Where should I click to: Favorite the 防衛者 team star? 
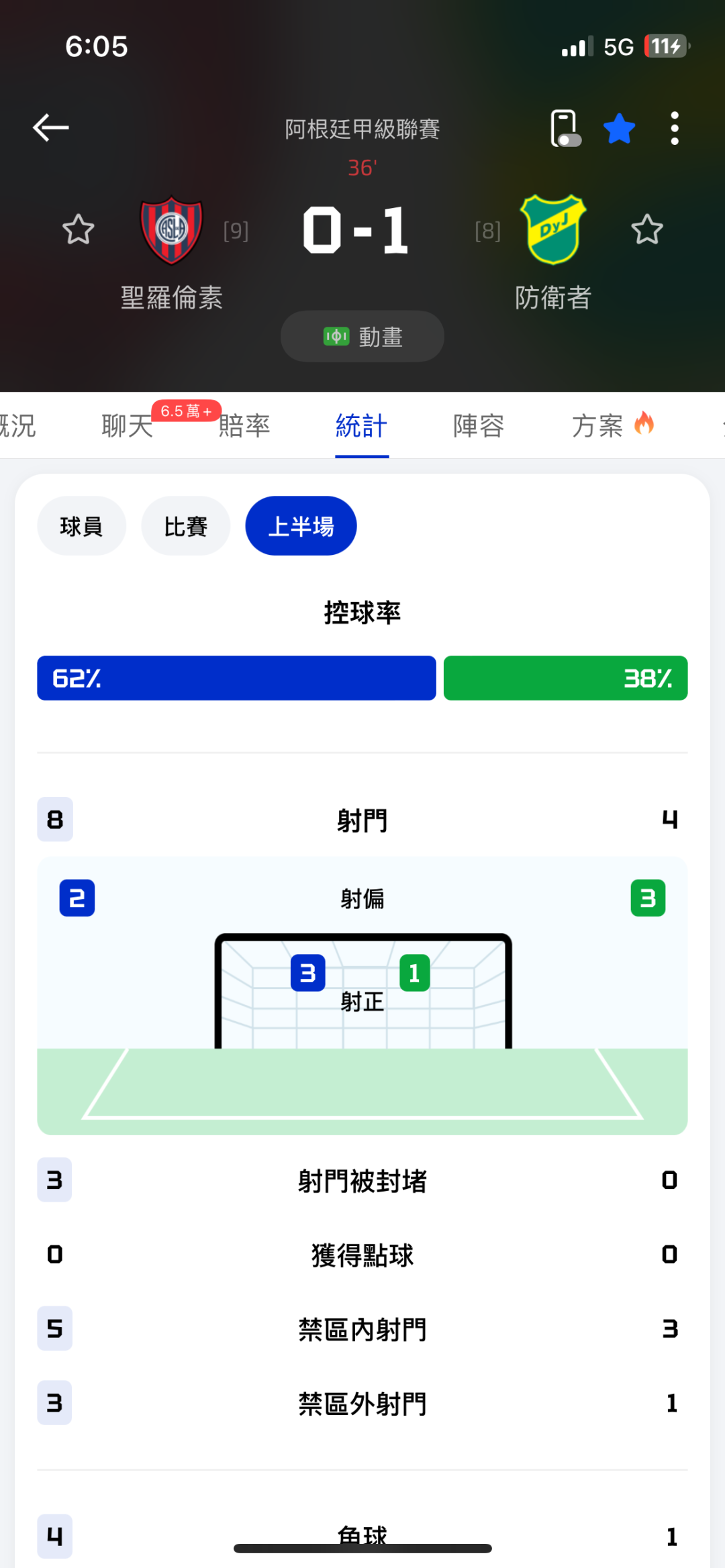pos(647,230)
